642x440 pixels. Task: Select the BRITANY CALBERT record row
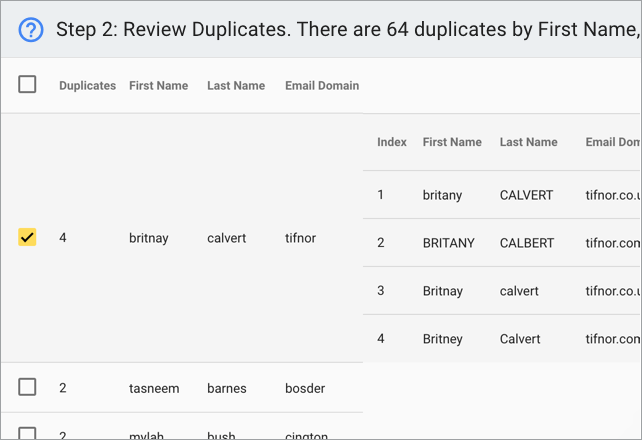pos(502,243)
